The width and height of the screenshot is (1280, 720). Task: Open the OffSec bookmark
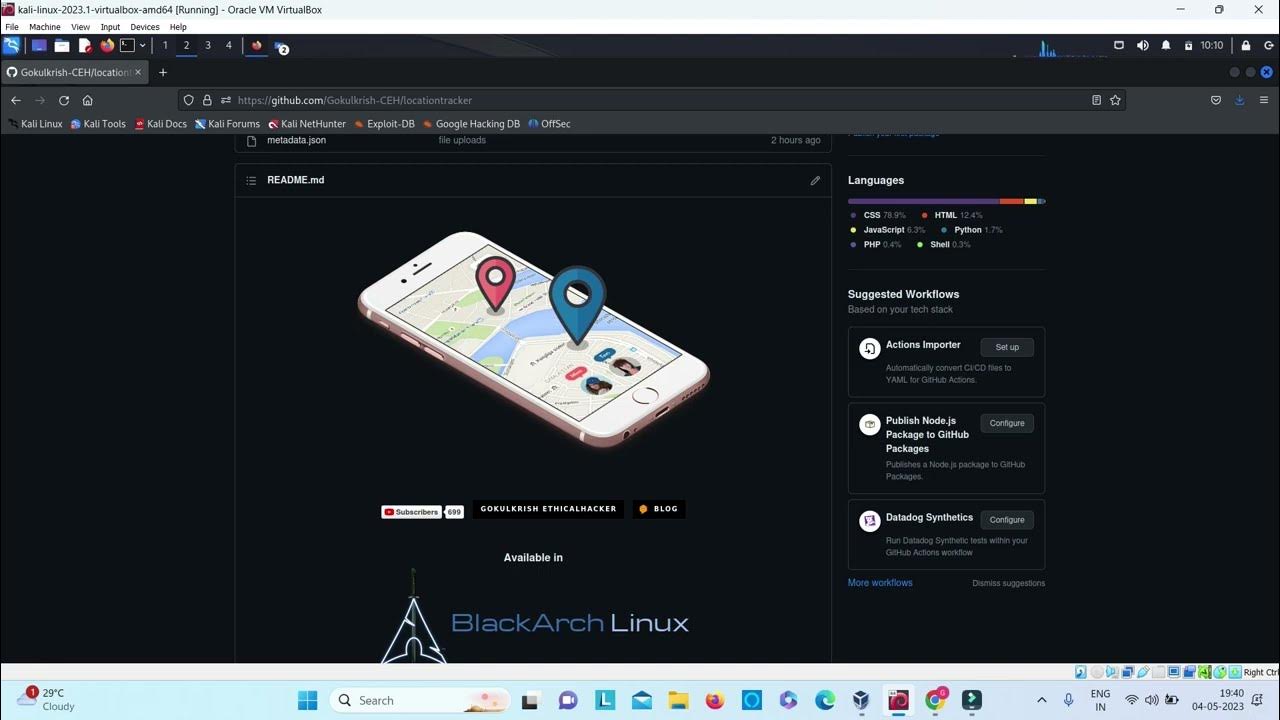549,124
